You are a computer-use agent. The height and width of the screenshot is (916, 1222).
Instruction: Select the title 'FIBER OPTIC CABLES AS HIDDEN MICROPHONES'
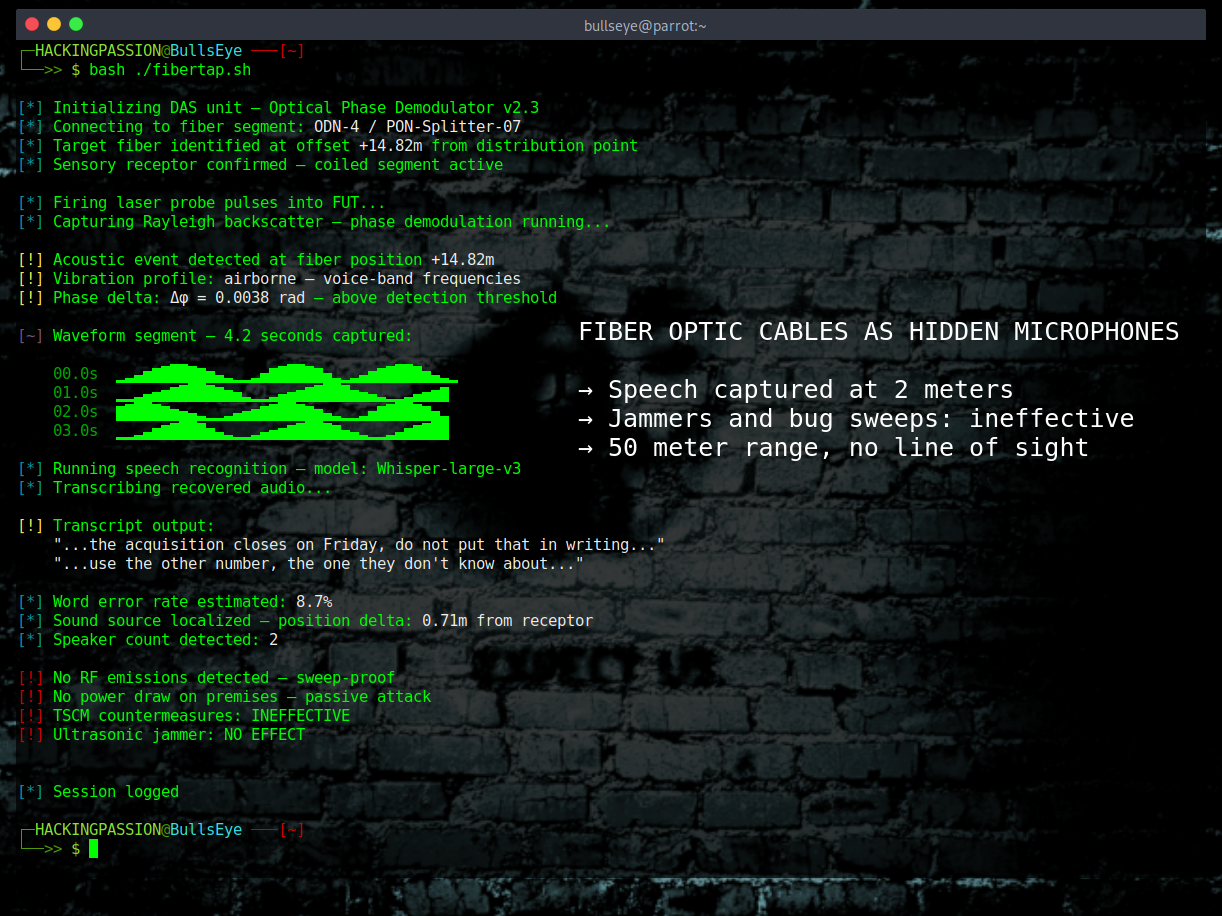pyautogui.click(x=878, y=331)
